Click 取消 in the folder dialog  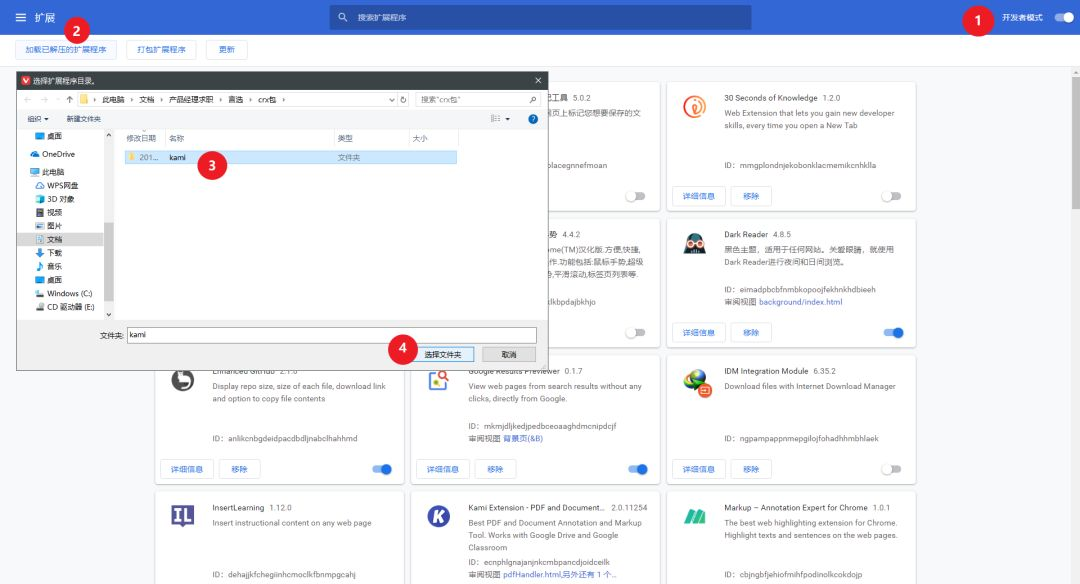[509, 355]
